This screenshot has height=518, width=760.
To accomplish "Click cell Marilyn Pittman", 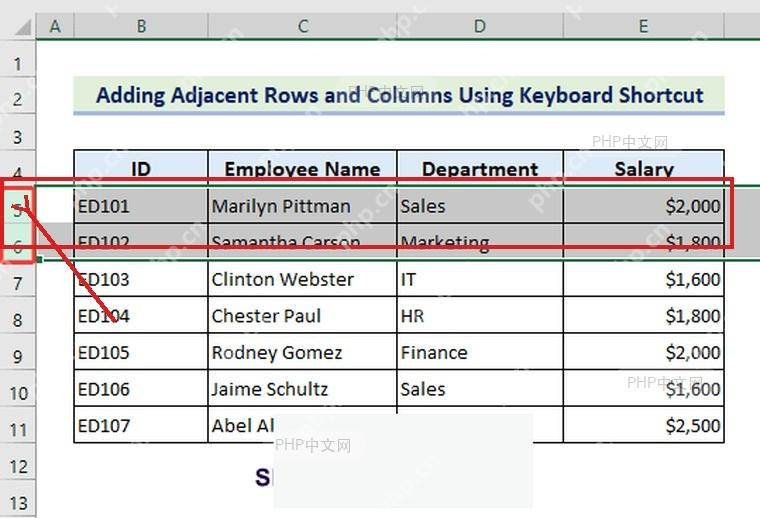I will click(302, 206).
